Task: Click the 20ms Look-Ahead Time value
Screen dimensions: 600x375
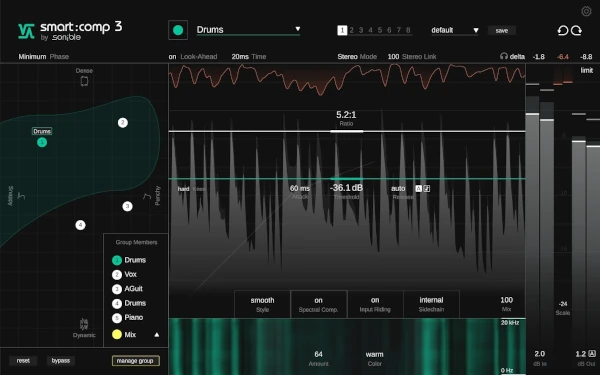Action: pos(240,57)
